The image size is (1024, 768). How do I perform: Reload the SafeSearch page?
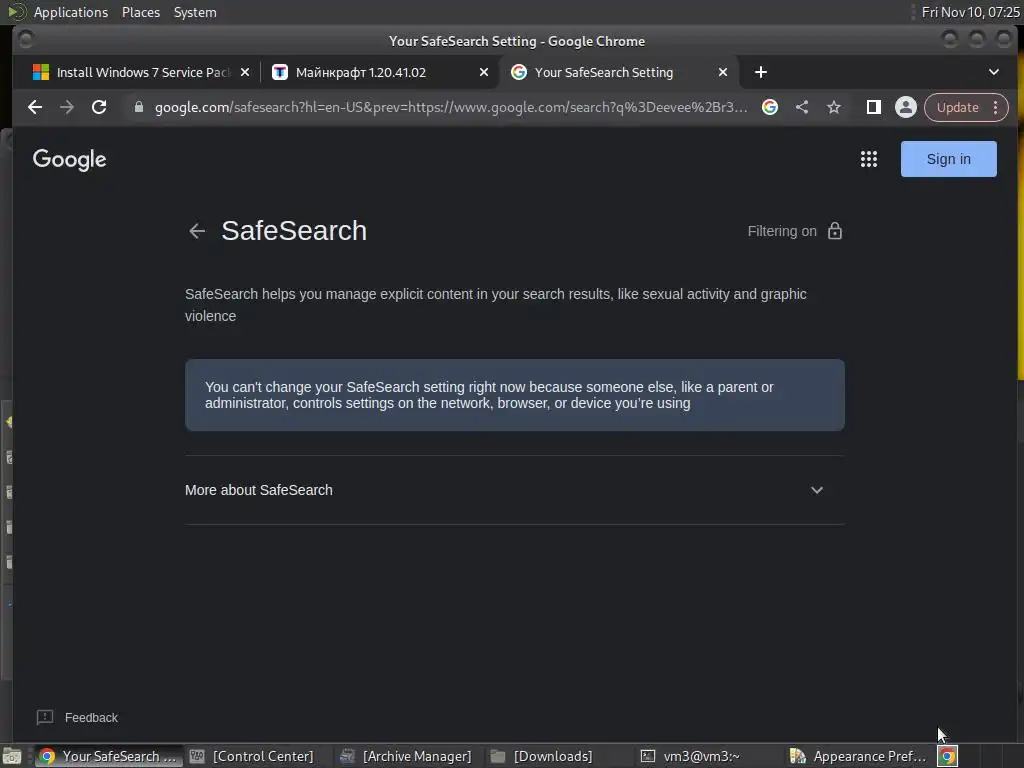(99, 107)
